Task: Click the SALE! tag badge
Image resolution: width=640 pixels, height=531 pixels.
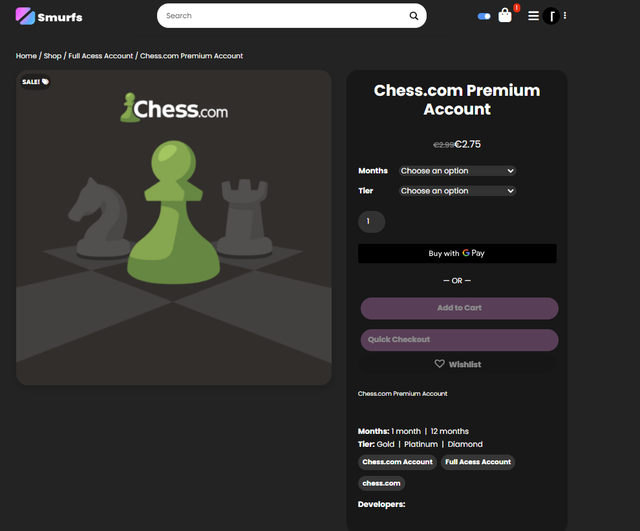Action: click(x=36, y=82)
